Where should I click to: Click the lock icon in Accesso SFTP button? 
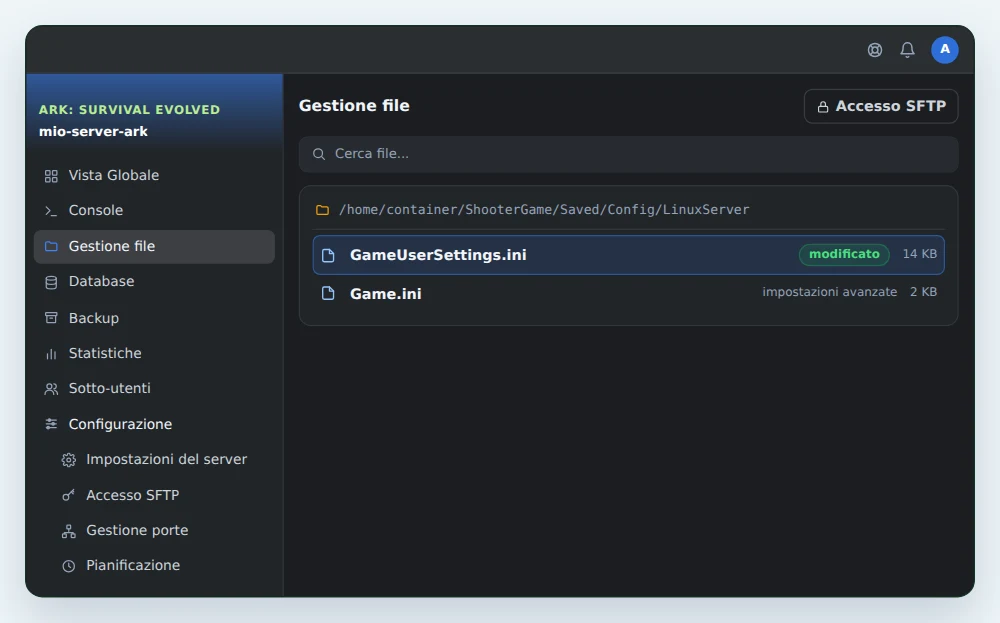(x=823, y=107)
